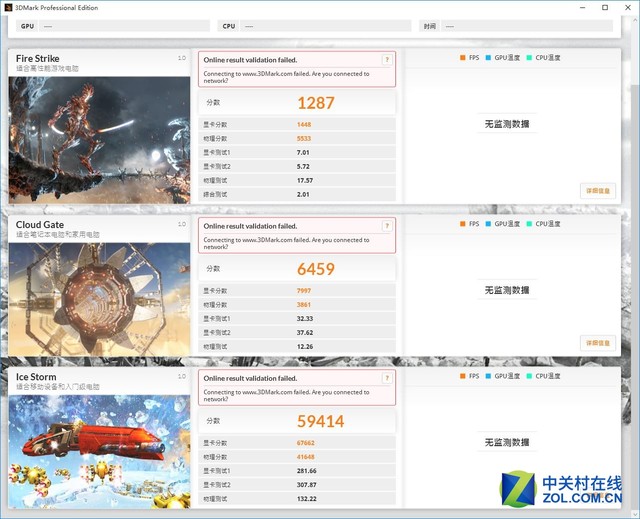Viewport: 640px width, 519px height.
Task: Click Cloud Gate physics test value 12.26
Action: click(305, 346)
